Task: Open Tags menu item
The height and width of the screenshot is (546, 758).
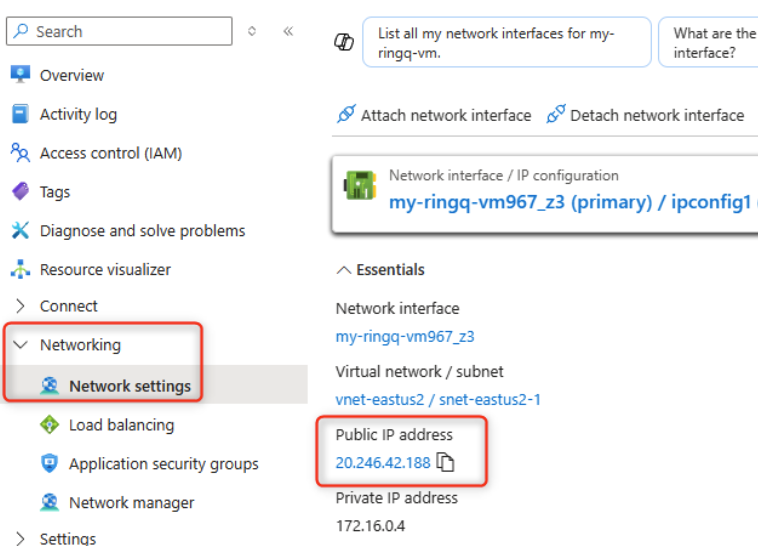Action: tap(55, 192)
